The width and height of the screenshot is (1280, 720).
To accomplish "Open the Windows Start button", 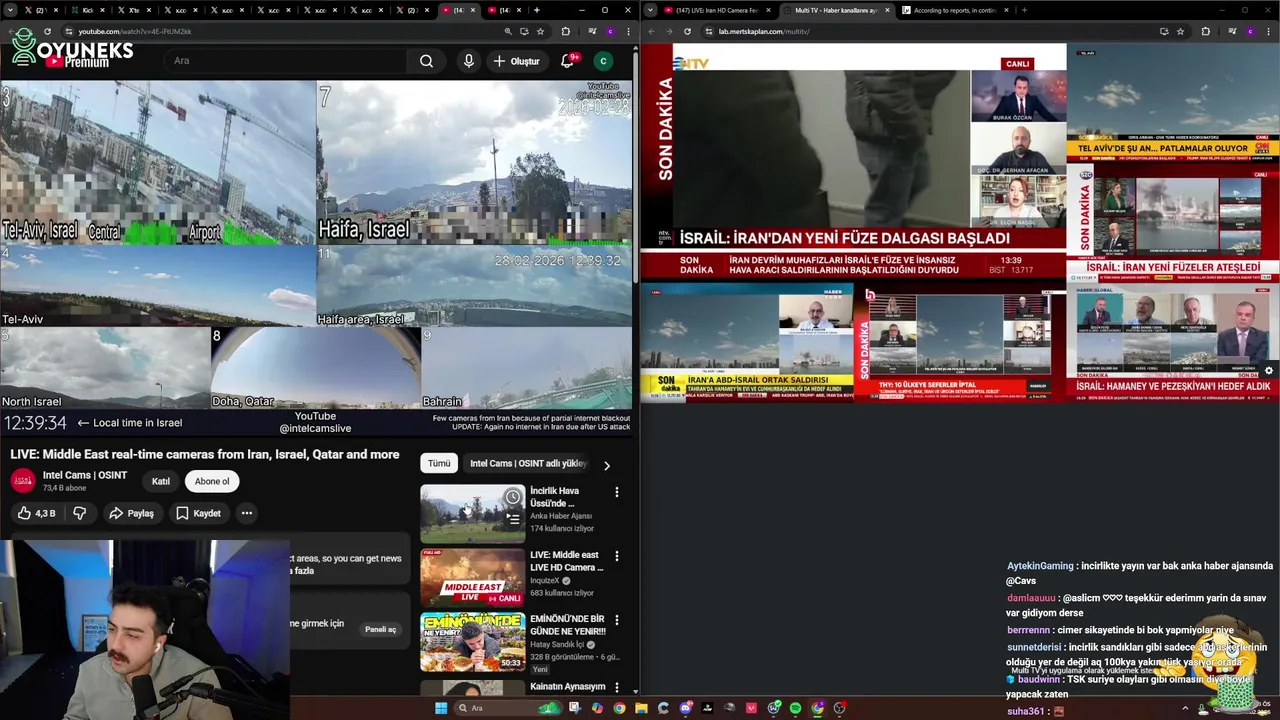I will tap(441, 708).
